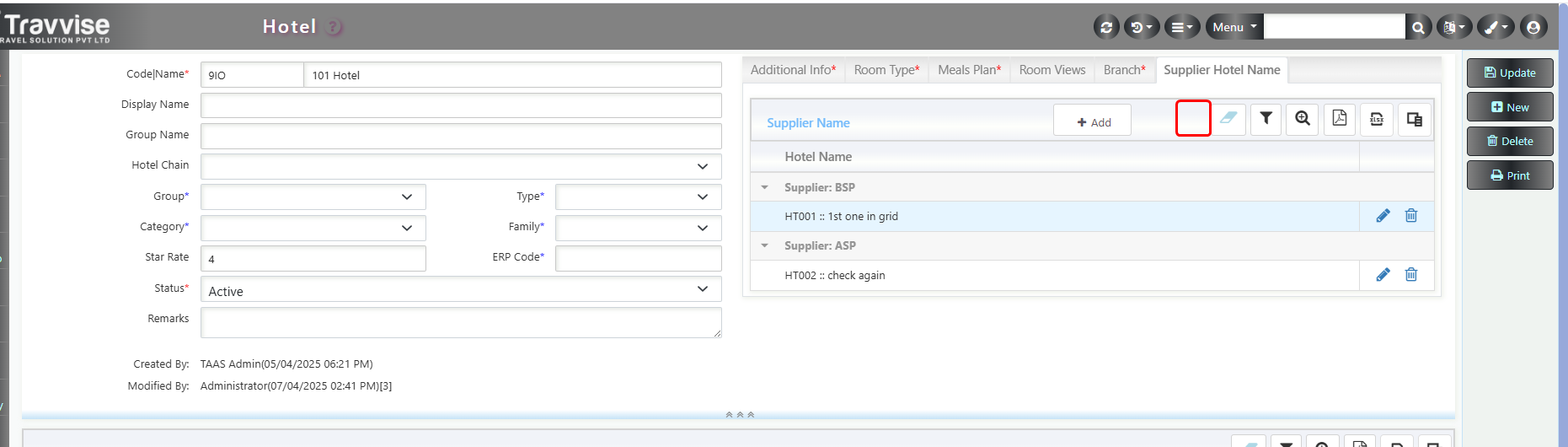Open the Category dropdown
The height and width of the screenshot is (447, 1568).
313,228
